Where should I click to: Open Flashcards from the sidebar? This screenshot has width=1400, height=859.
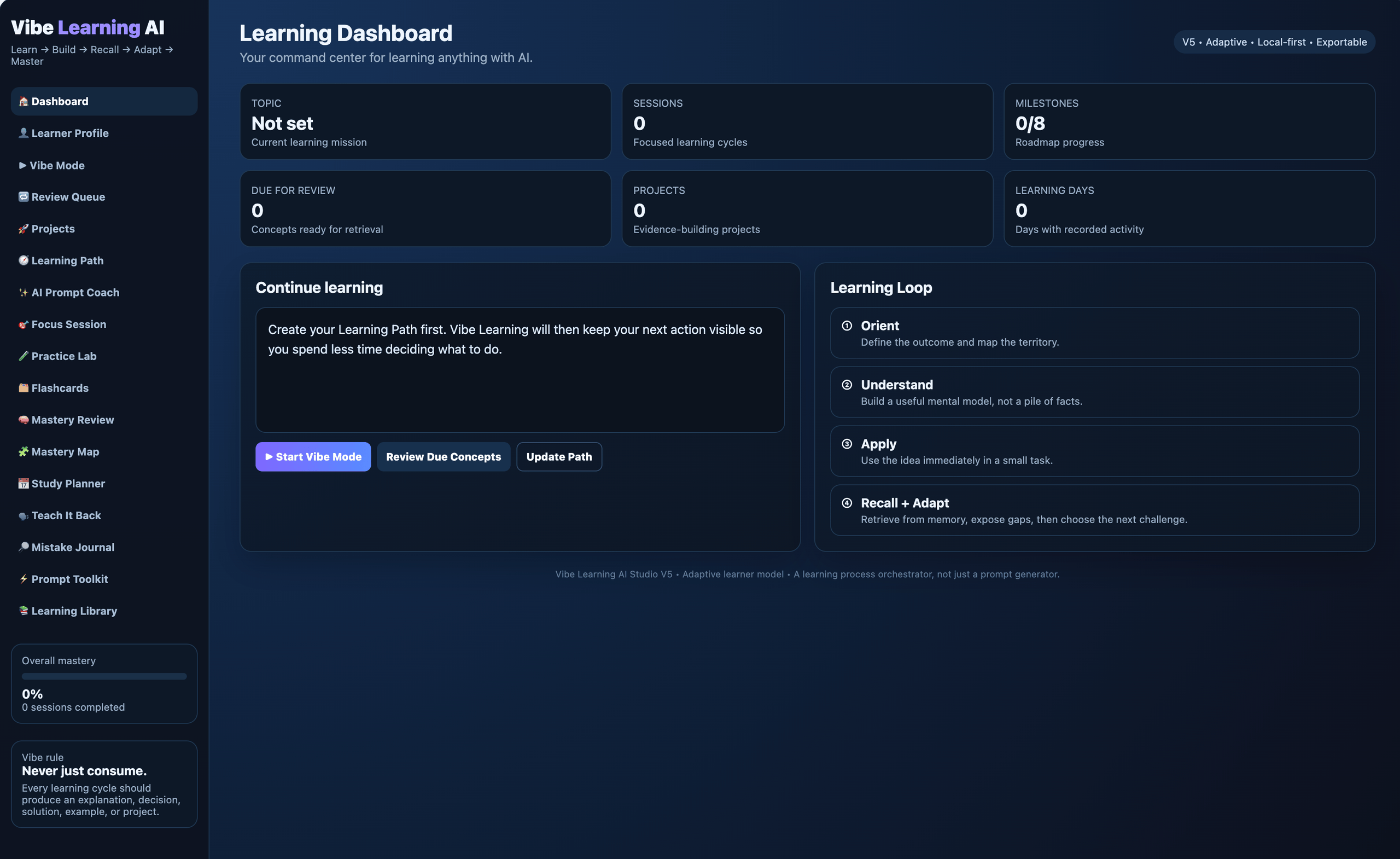pos(104,388)
